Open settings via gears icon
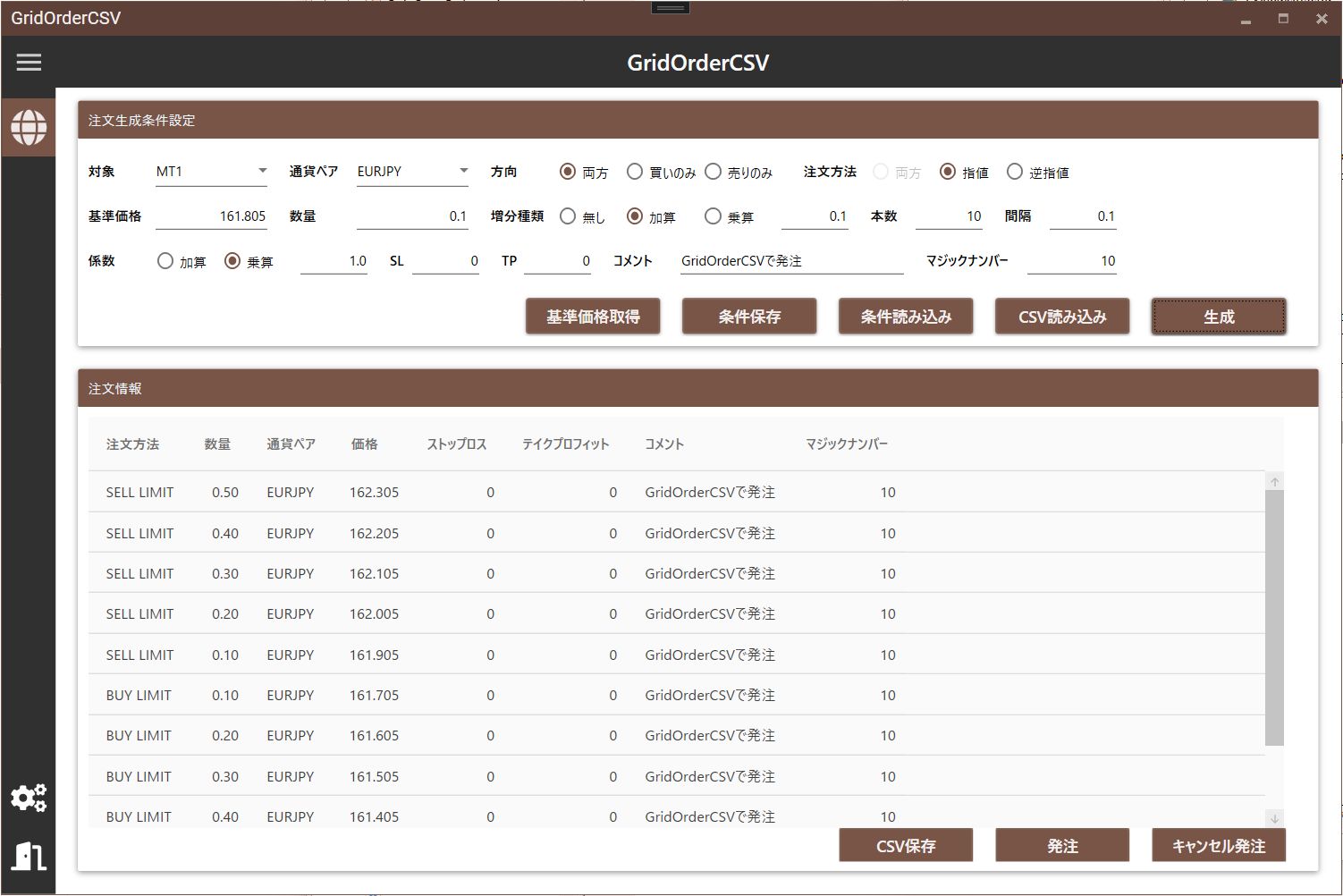This screenshot has width=1343, height=896. (x=29, y=798)
